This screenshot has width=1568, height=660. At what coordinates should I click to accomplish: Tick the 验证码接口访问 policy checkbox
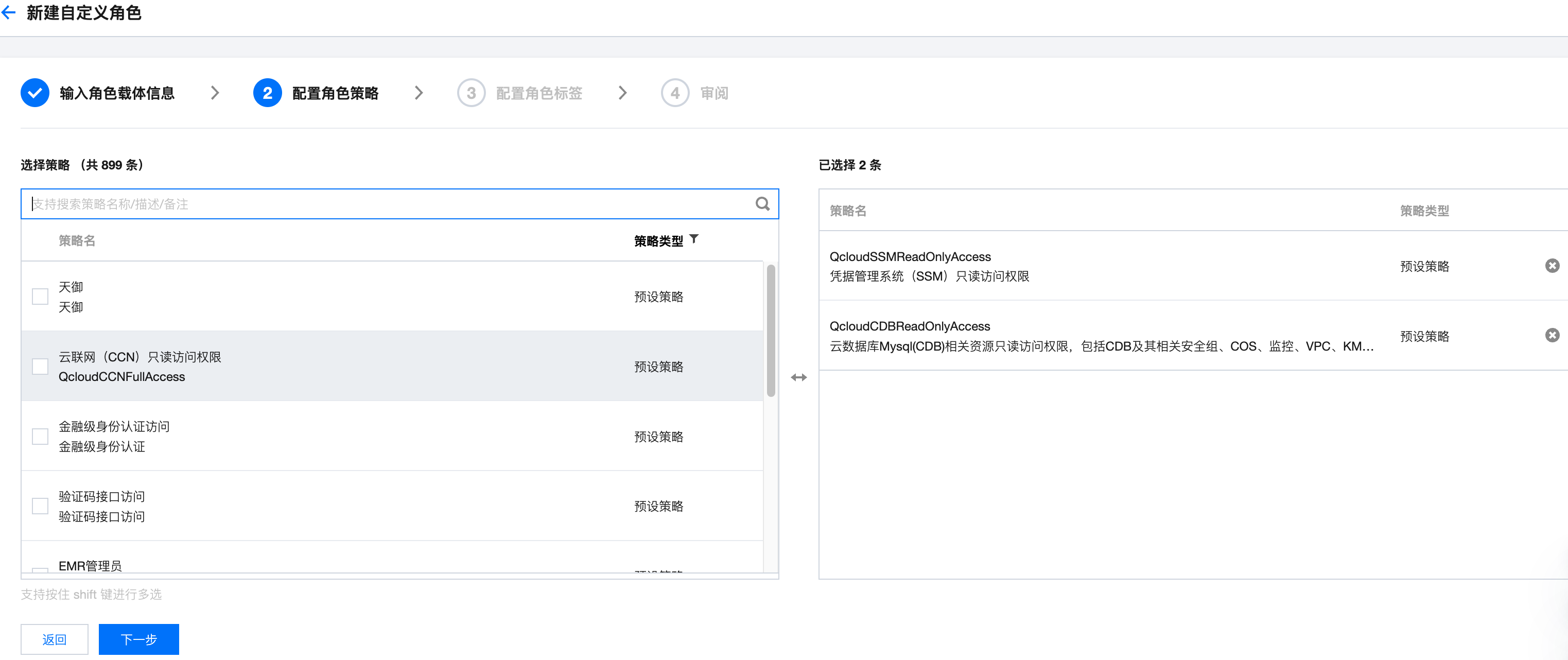(40, 506)
